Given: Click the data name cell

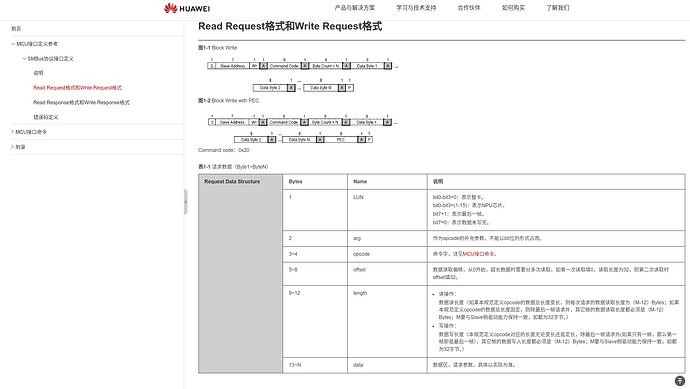Looking at the screenshot, I should click(x=387, y=365).
